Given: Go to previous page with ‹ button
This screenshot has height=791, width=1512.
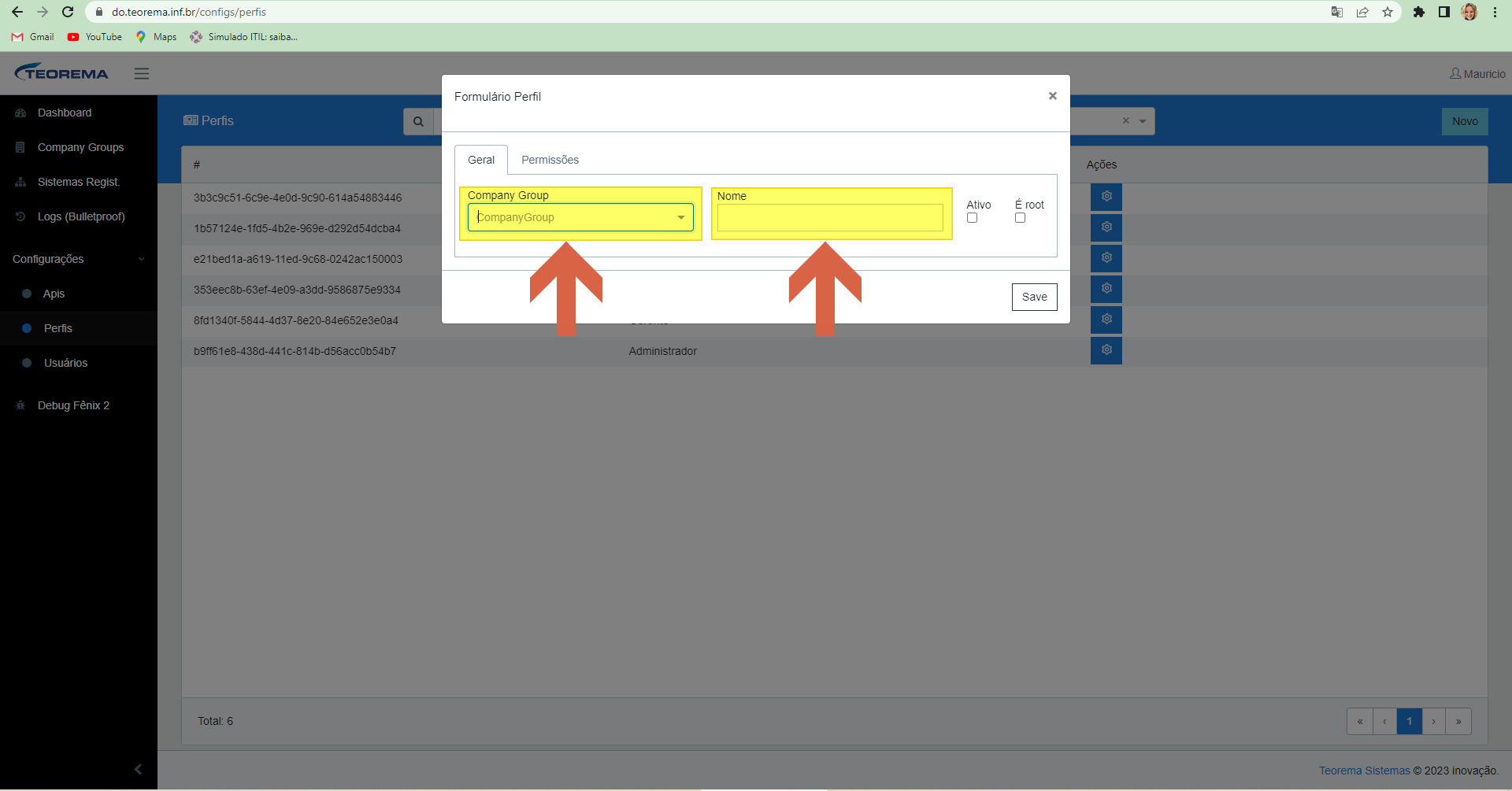Looking at the screenshot, I should 1384,721.
